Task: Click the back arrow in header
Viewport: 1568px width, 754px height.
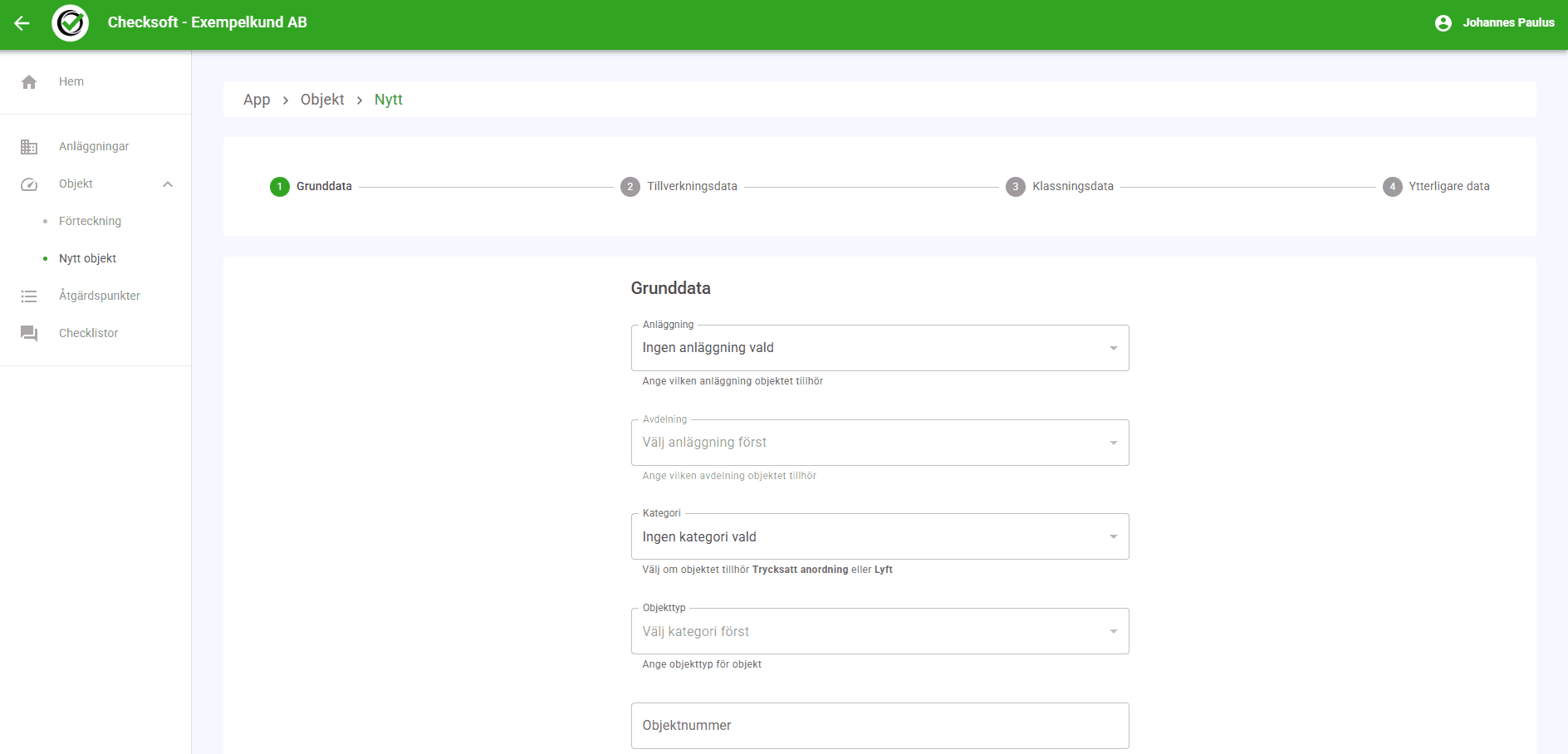Action: (22, 23)
